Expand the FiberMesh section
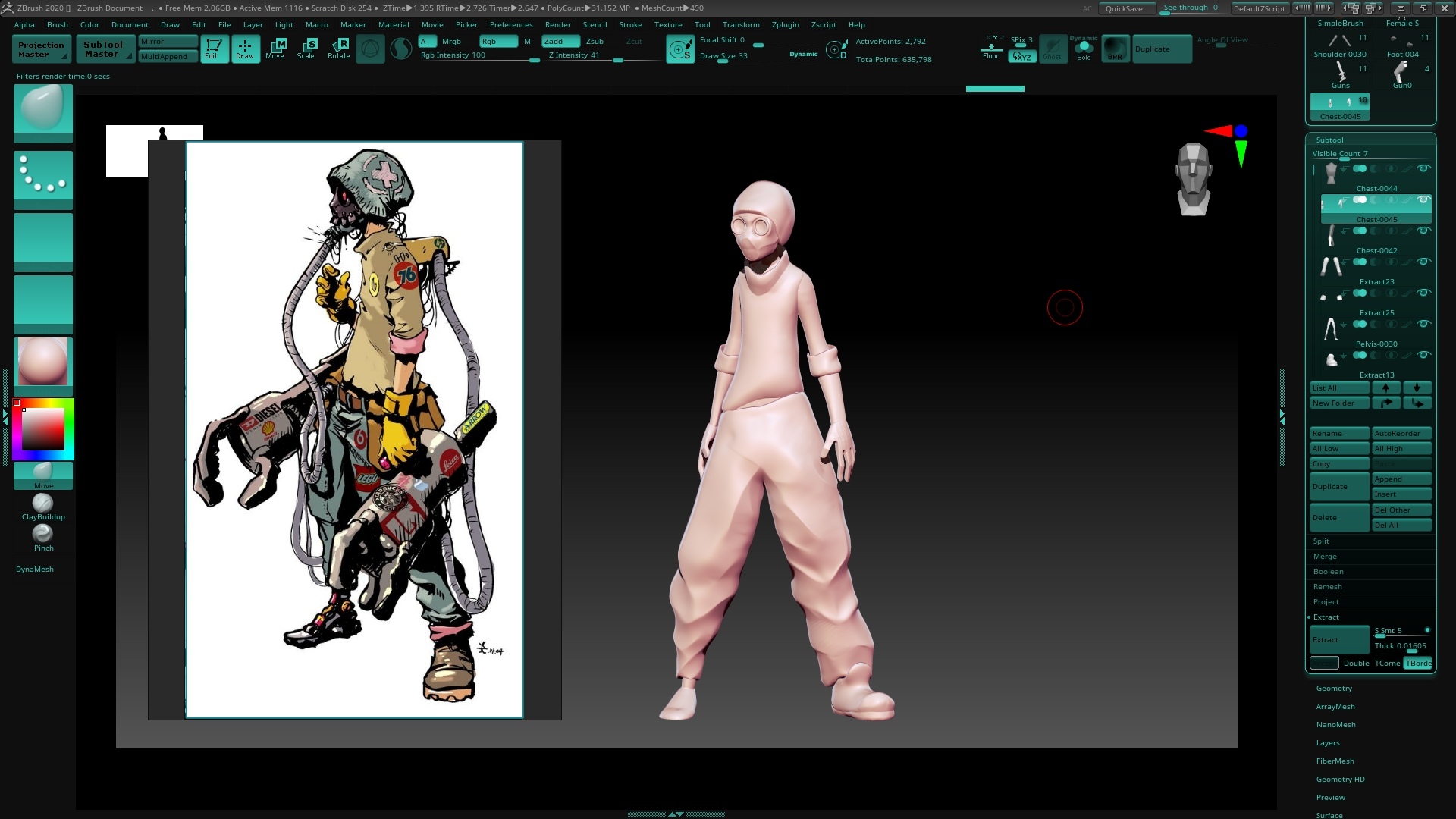 point(1335,761)
